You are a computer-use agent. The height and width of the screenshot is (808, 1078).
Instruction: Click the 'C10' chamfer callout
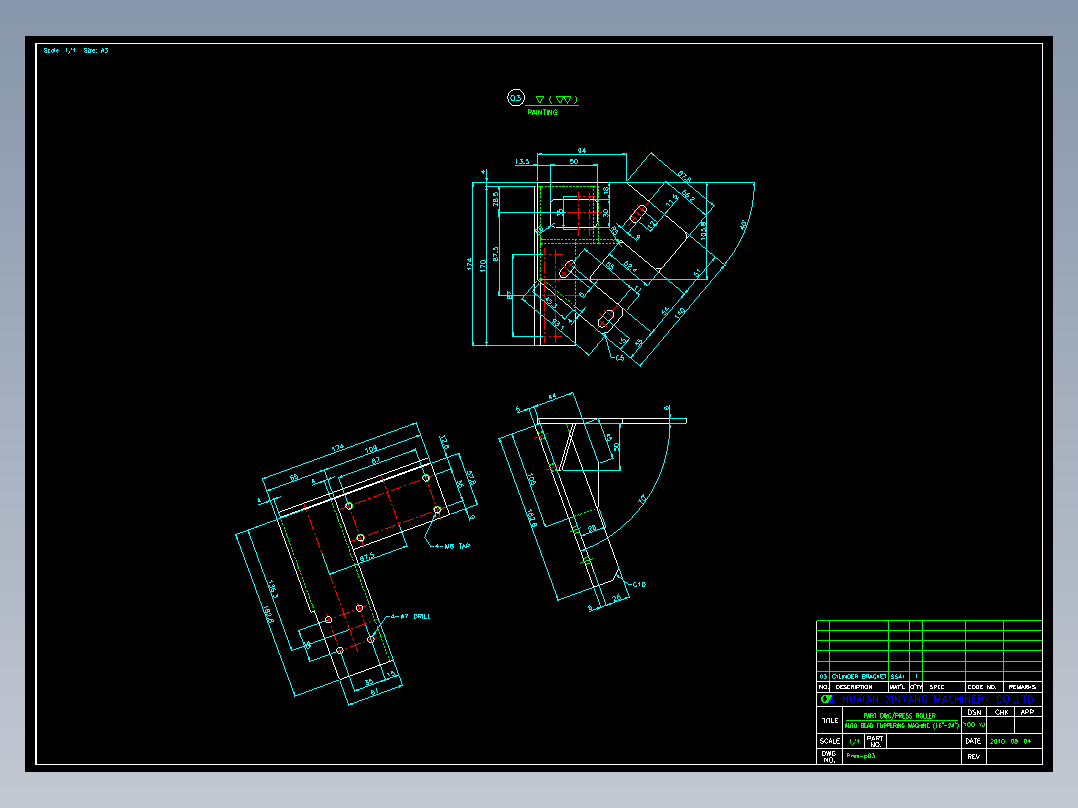(639, 585)
